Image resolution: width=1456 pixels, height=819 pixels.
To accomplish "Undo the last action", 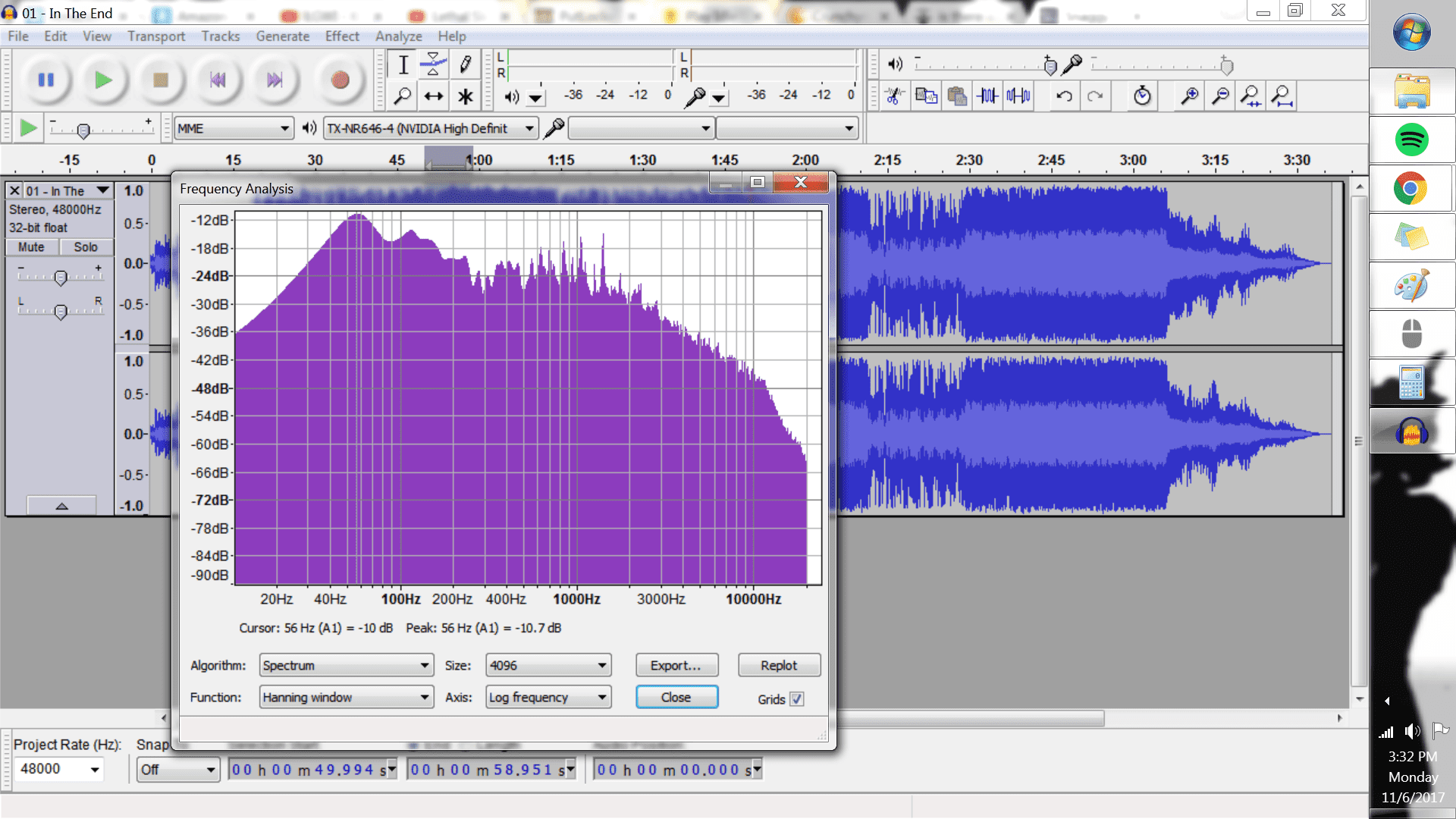I will coord(1064,96).
